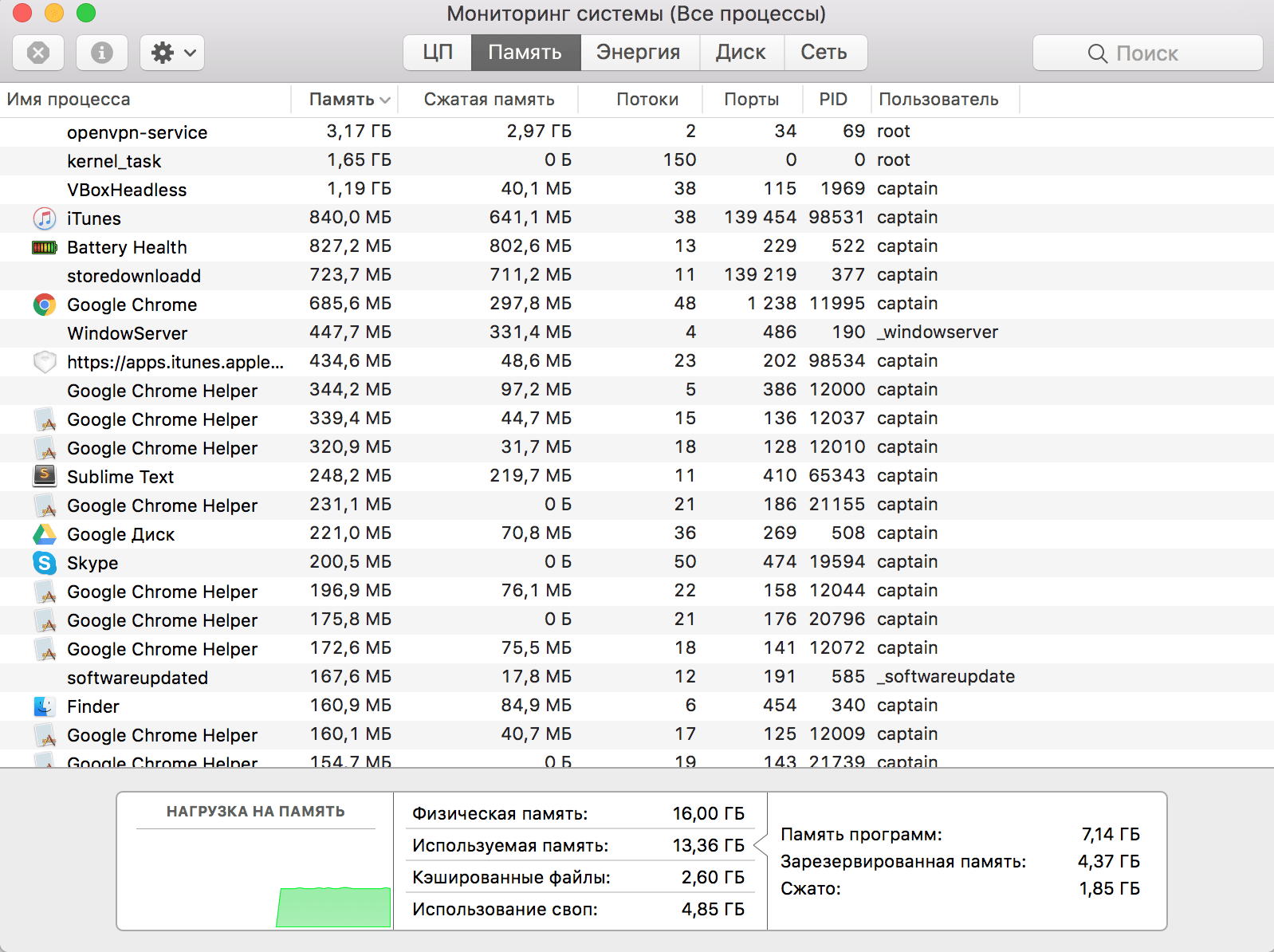Click the iTunes process name

(94, 218)
